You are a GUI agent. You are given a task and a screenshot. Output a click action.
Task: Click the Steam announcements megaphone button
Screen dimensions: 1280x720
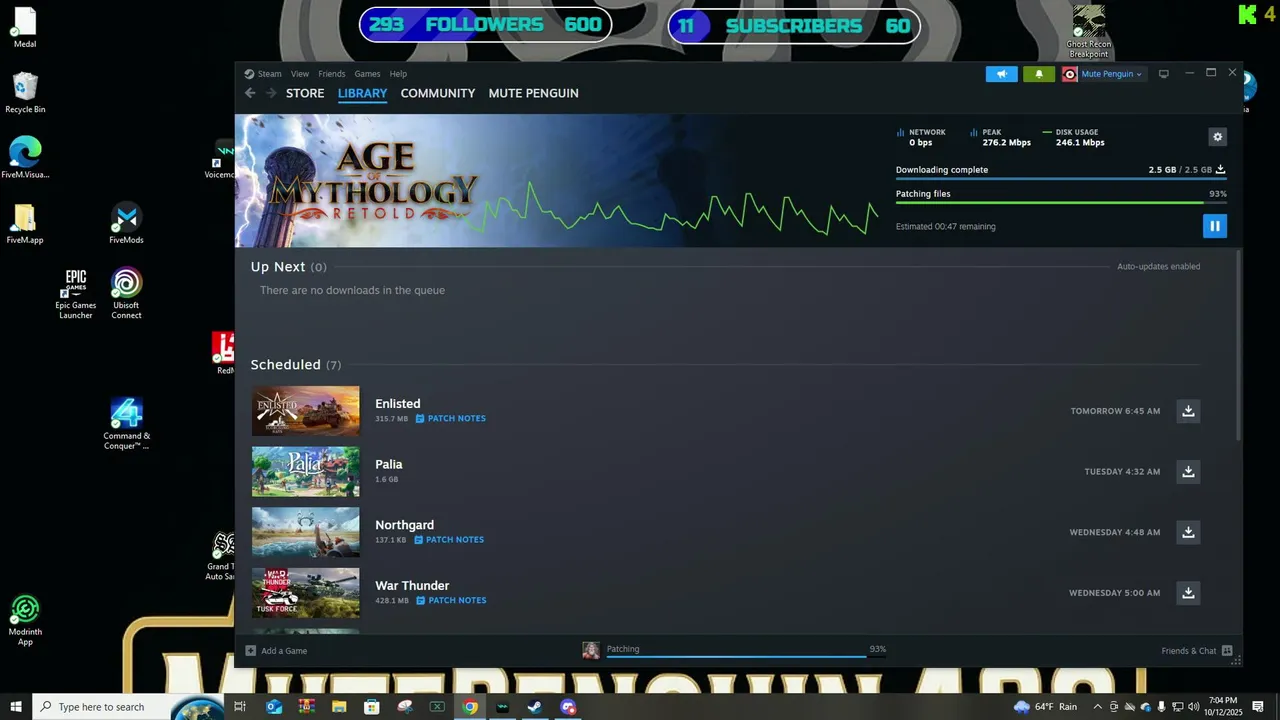click(1001, 74)
